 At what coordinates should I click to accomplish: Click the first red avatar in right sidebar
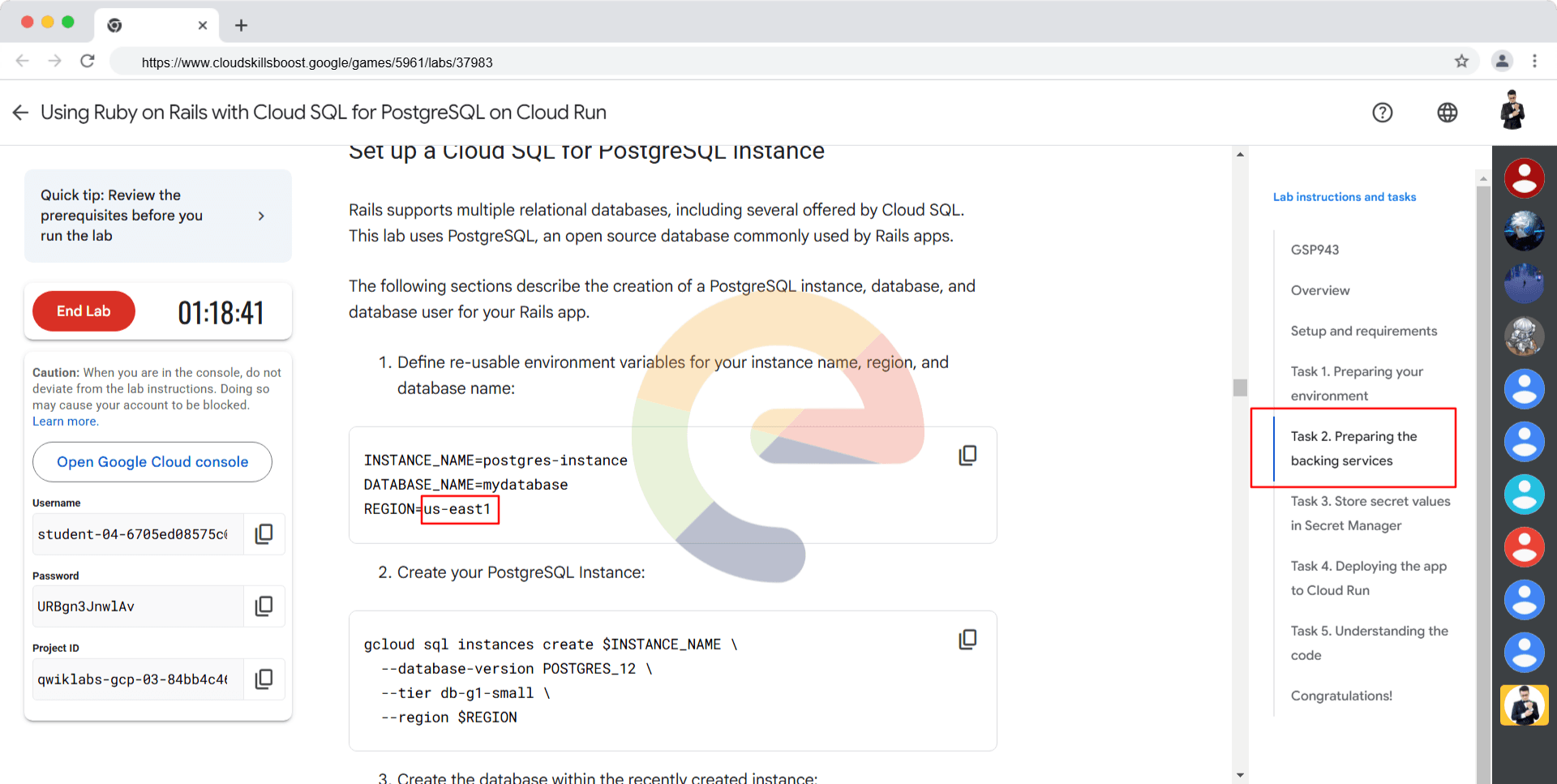(1525, 178)
